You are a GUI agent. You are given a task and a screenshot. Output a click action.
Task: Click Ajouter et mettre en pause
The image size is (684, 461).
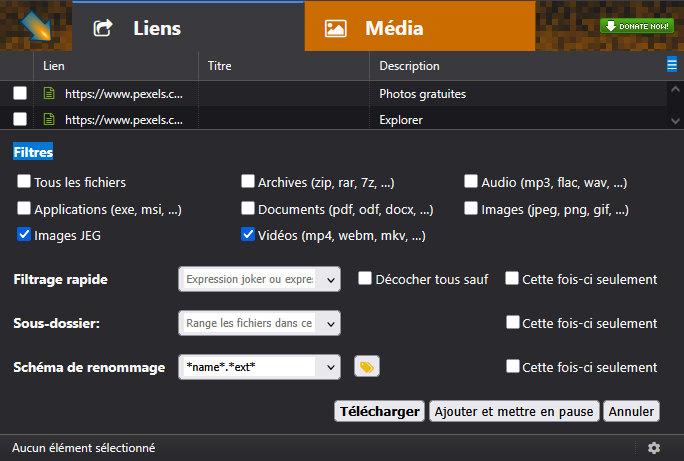(514, 411)
